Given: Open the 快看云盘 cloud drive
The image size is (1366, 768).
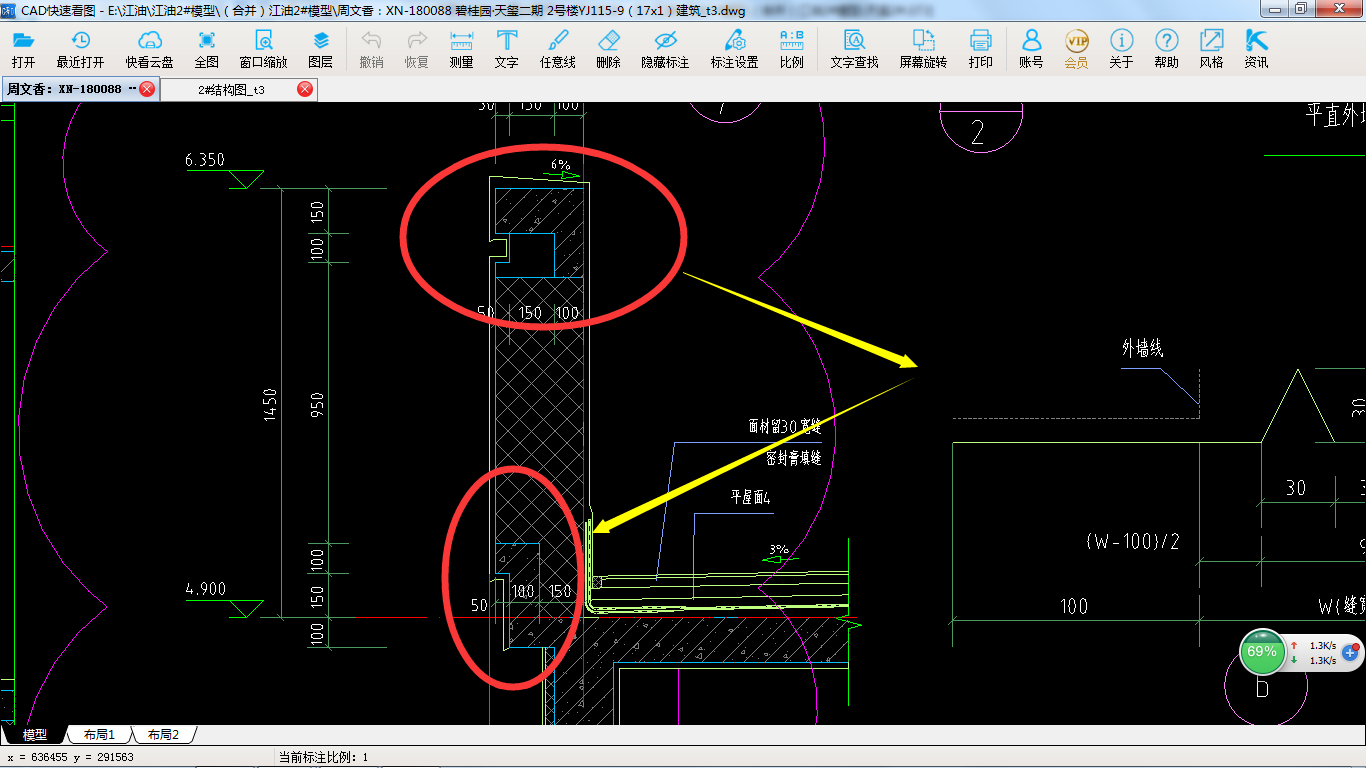Looking at the screenshot, I should (150, 49).
